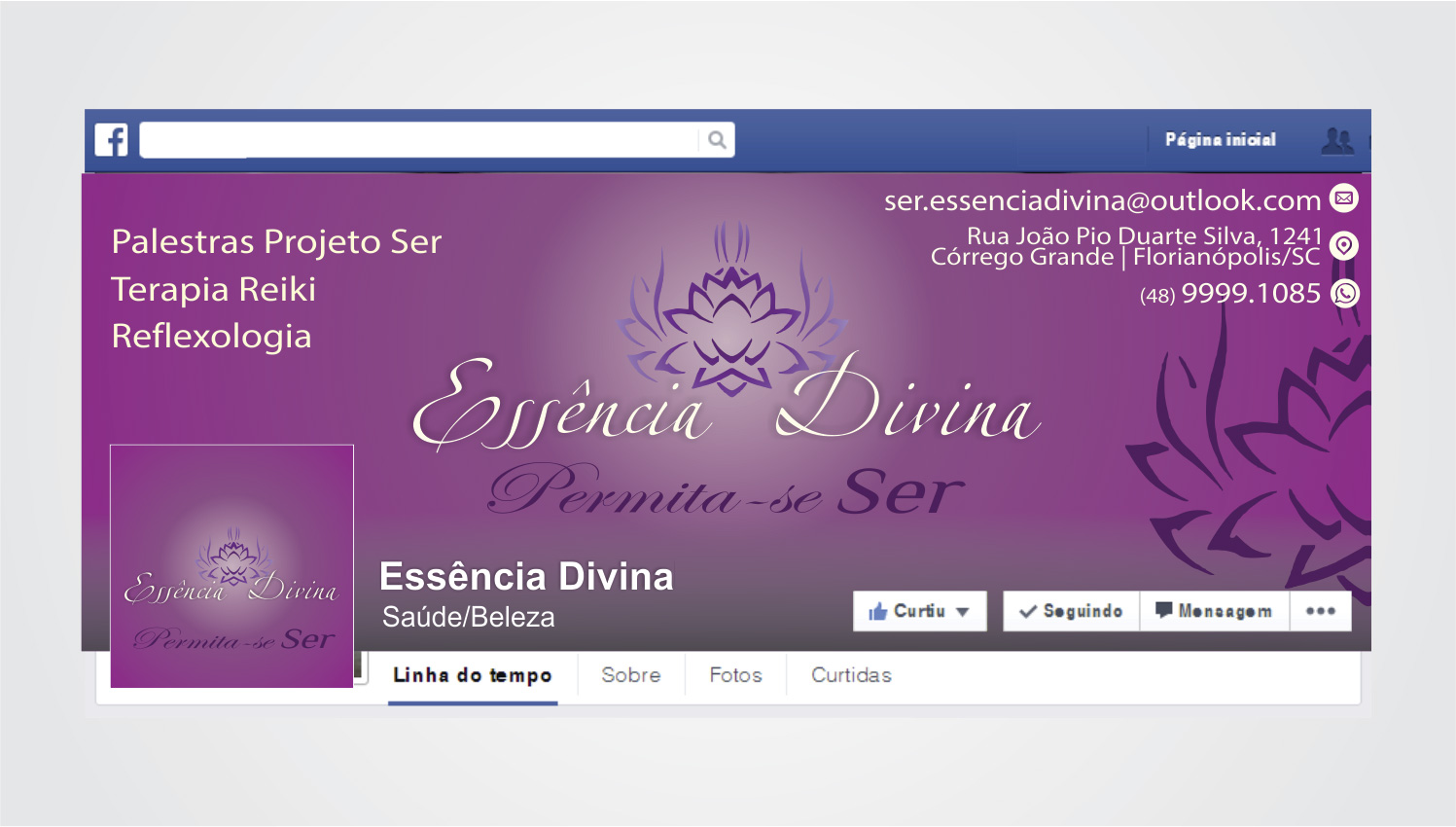Viewport: 1456px width, 827px height.
Task: Open the Fotos tab
Action: pyautogui.click(x=735, y=675)
